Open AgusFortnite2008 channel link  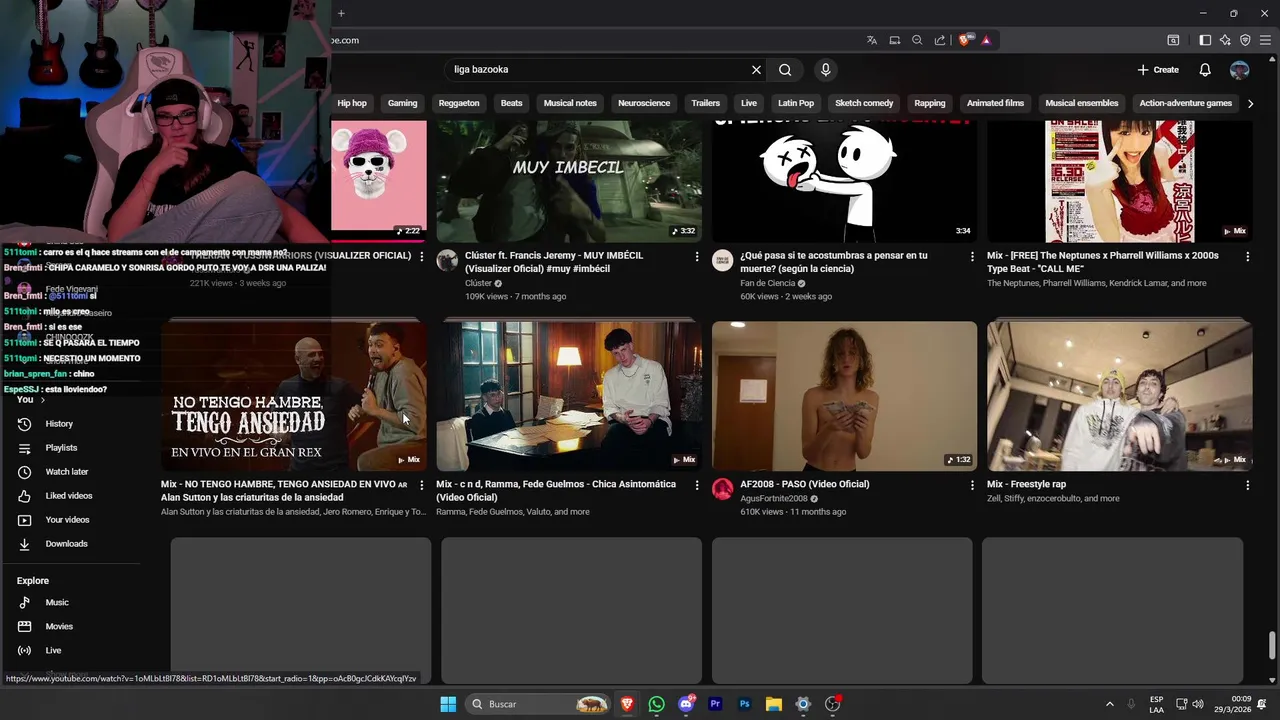774,498
